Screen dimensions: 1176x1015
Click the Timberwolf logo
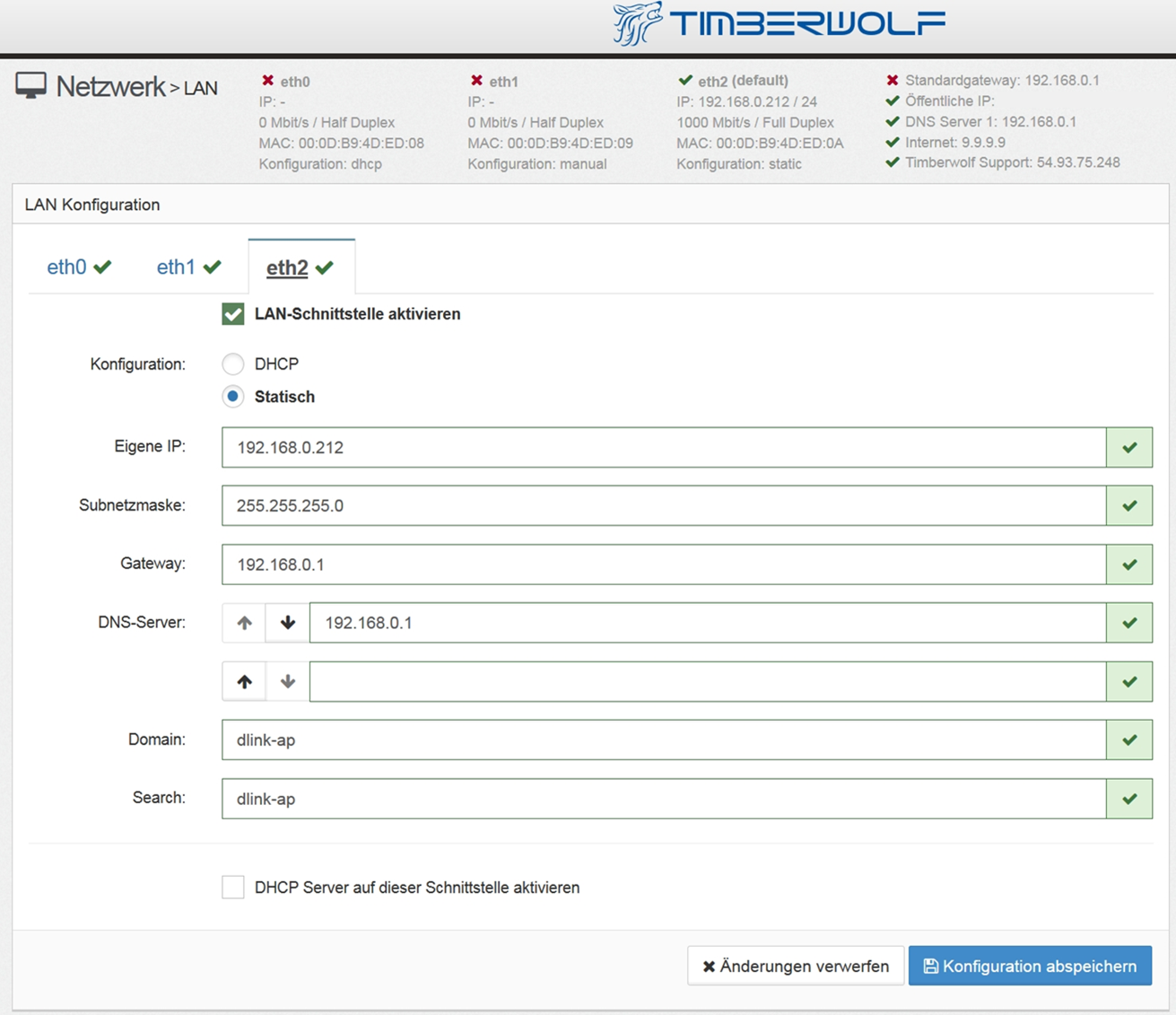(x=779, y=24)
